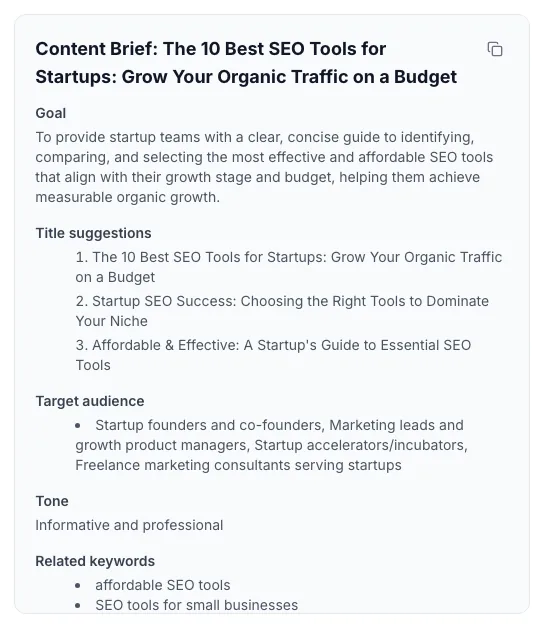Screen dimensions: 544x628
Task: Click the Target audience heading
Action: [x=90, y=401]
